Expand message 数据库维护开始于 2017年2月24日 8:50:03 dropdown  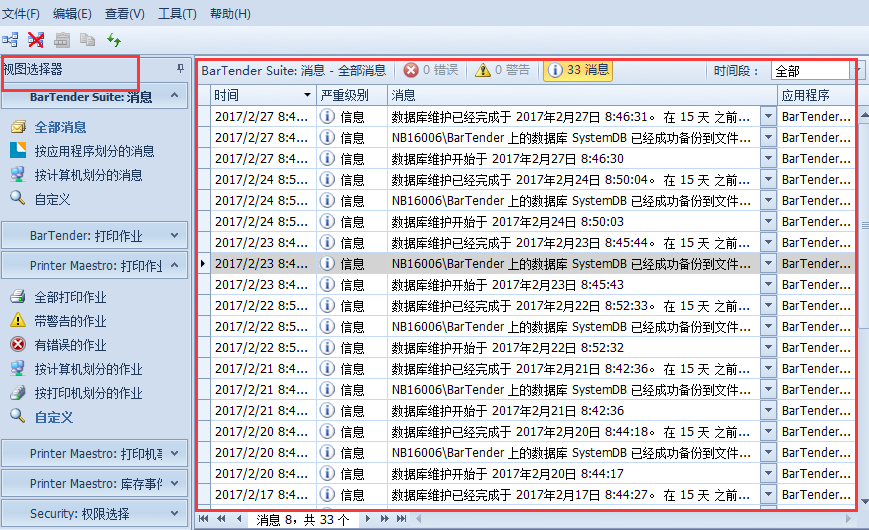(x=768, y=222)
